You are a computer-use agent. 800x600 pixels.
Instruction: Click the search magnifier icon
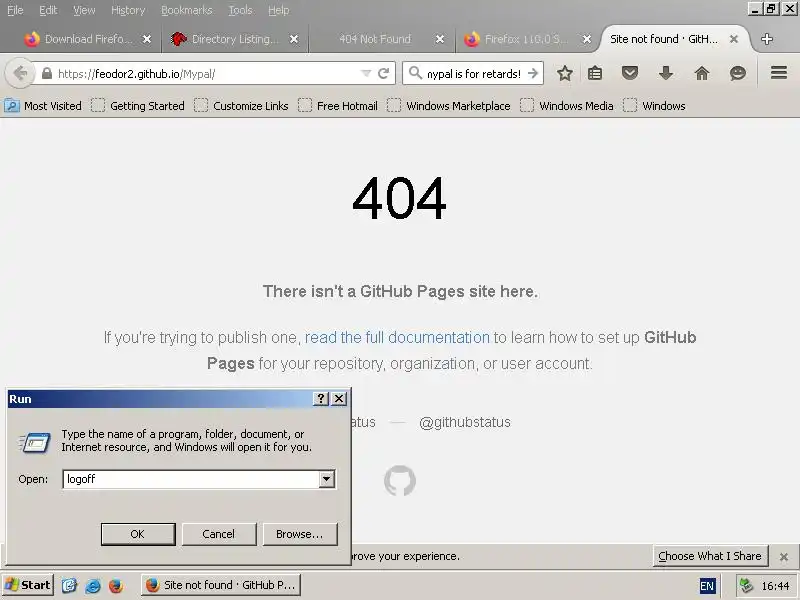point(415,73)
